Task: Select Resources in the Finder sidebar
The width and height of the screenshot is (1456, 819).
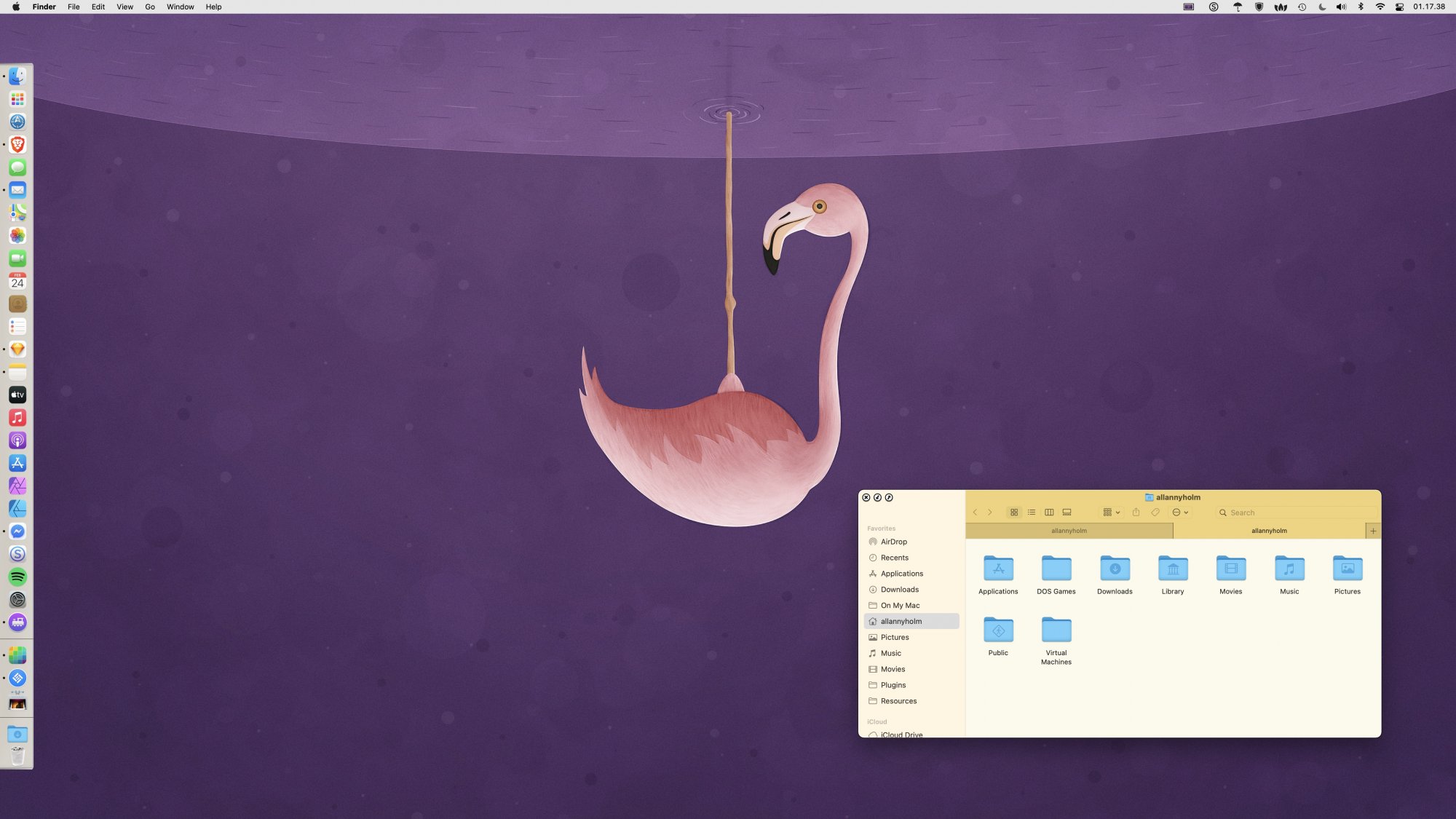Action: pyautogui.click(x=911, y=701)
